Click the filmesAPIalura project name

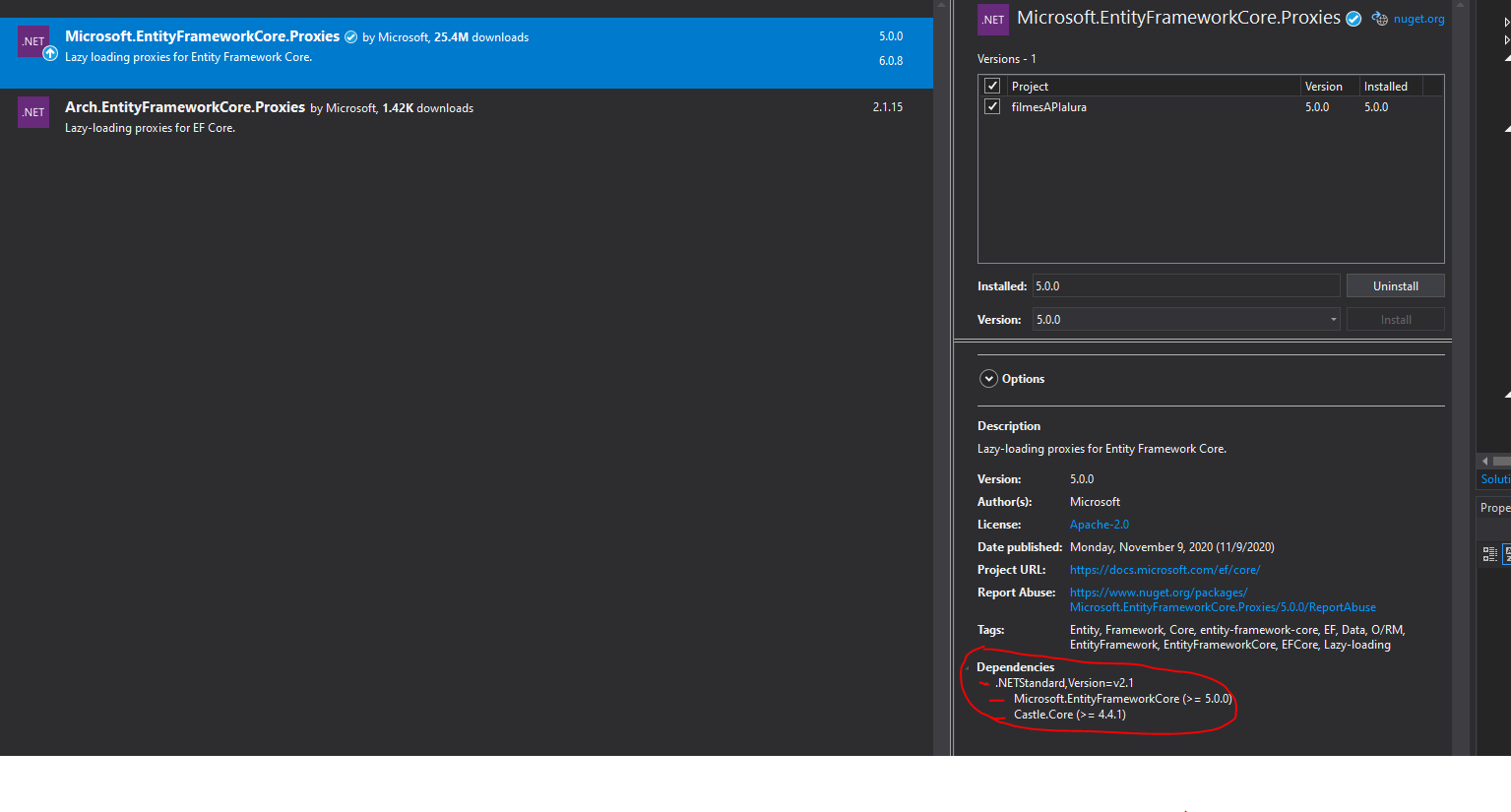(x=1048, y=107)
